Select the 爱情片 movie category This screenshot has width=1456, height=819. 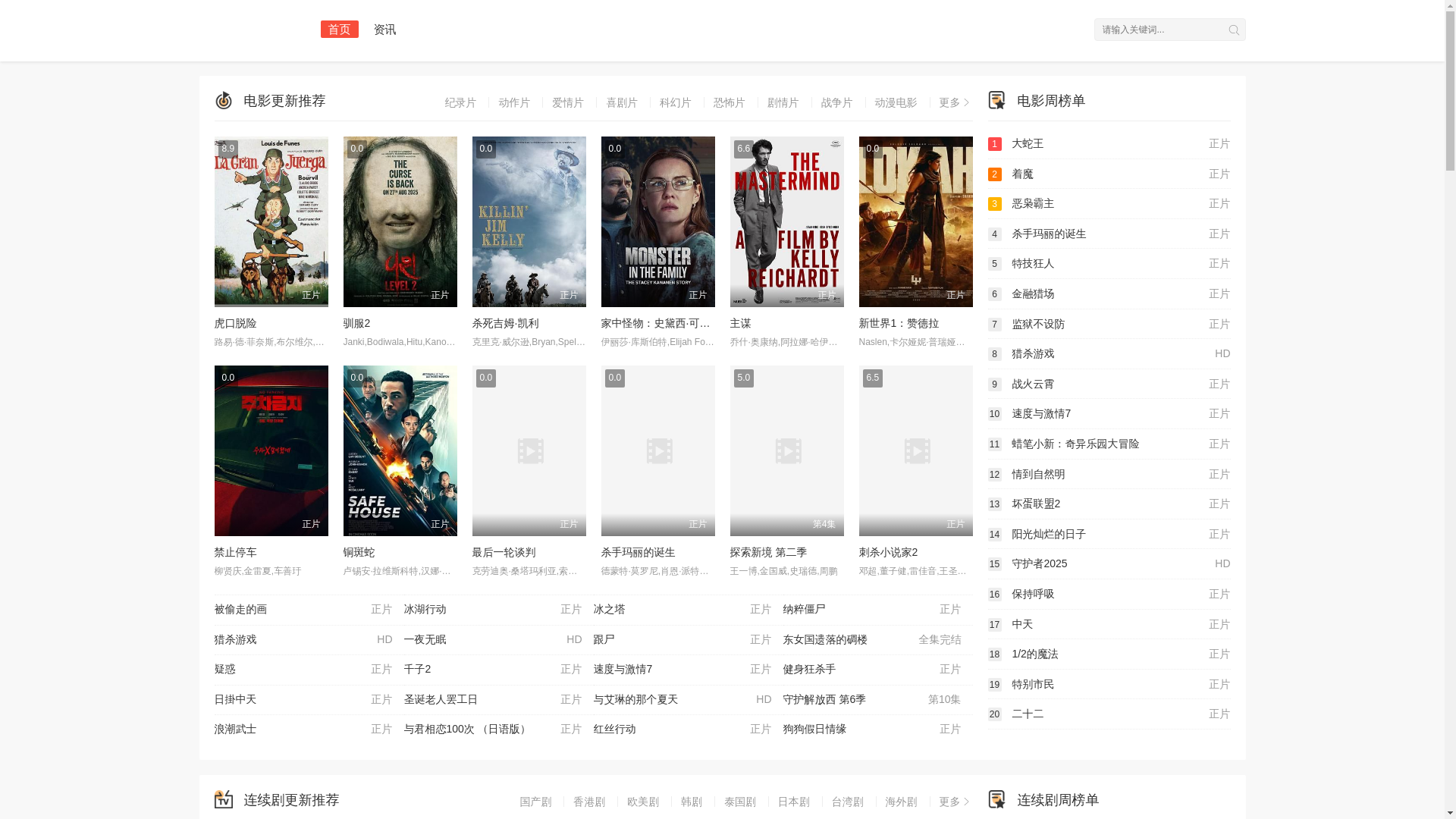pos(568,102)
